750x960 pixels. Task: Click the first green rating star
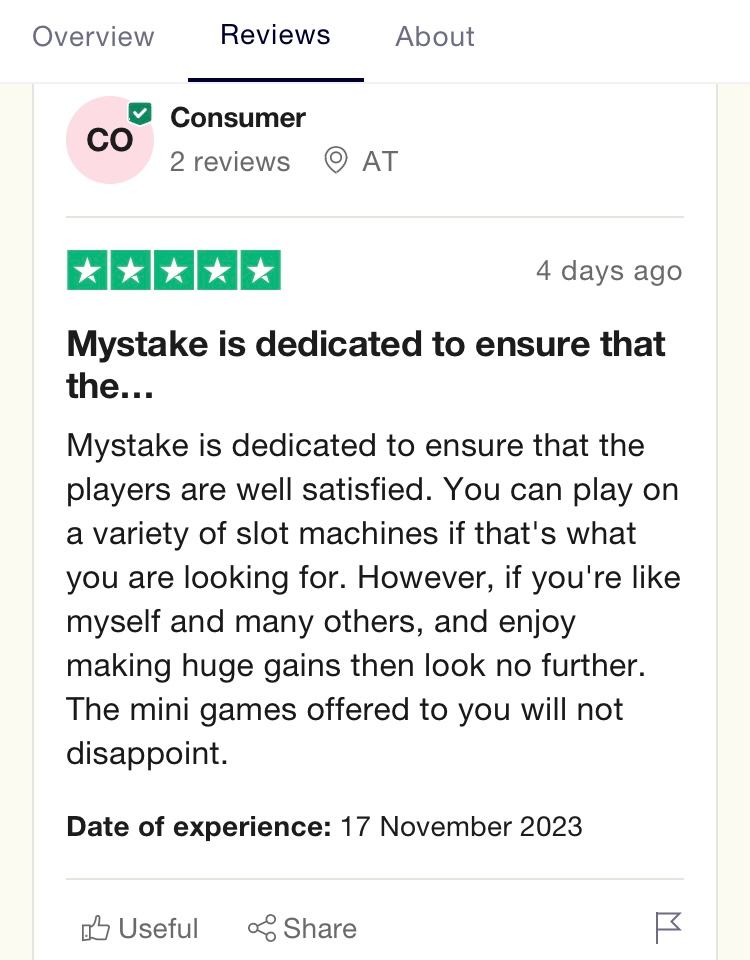pyautogui.click(x=88, y=271)
